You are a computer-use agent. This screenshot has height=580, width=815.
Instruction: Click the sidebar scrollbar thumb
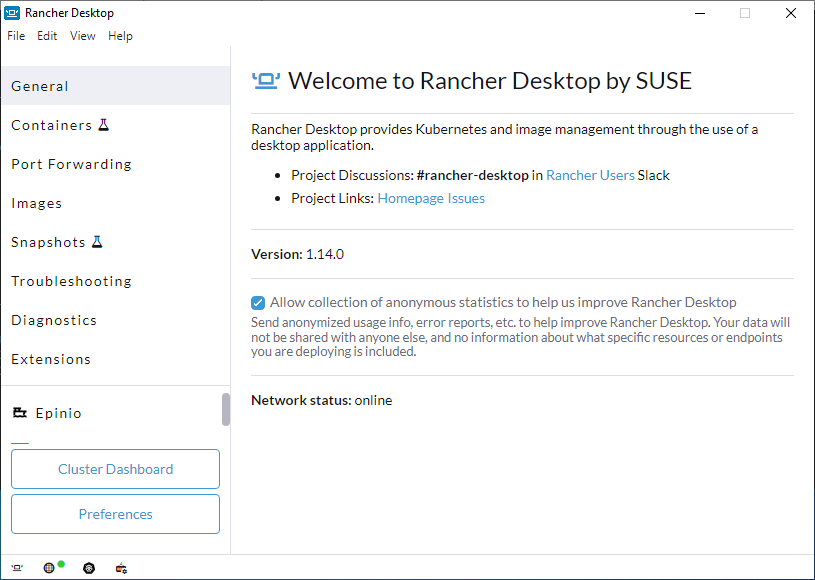pos(226,410)
